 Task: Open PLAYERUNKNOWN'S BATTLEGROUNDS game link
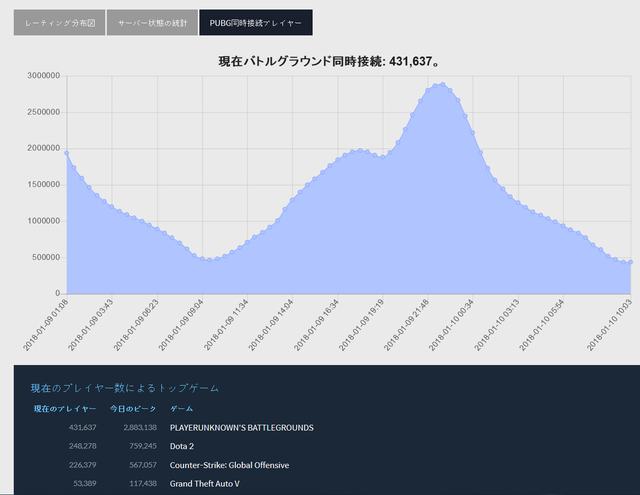(242, 428)
